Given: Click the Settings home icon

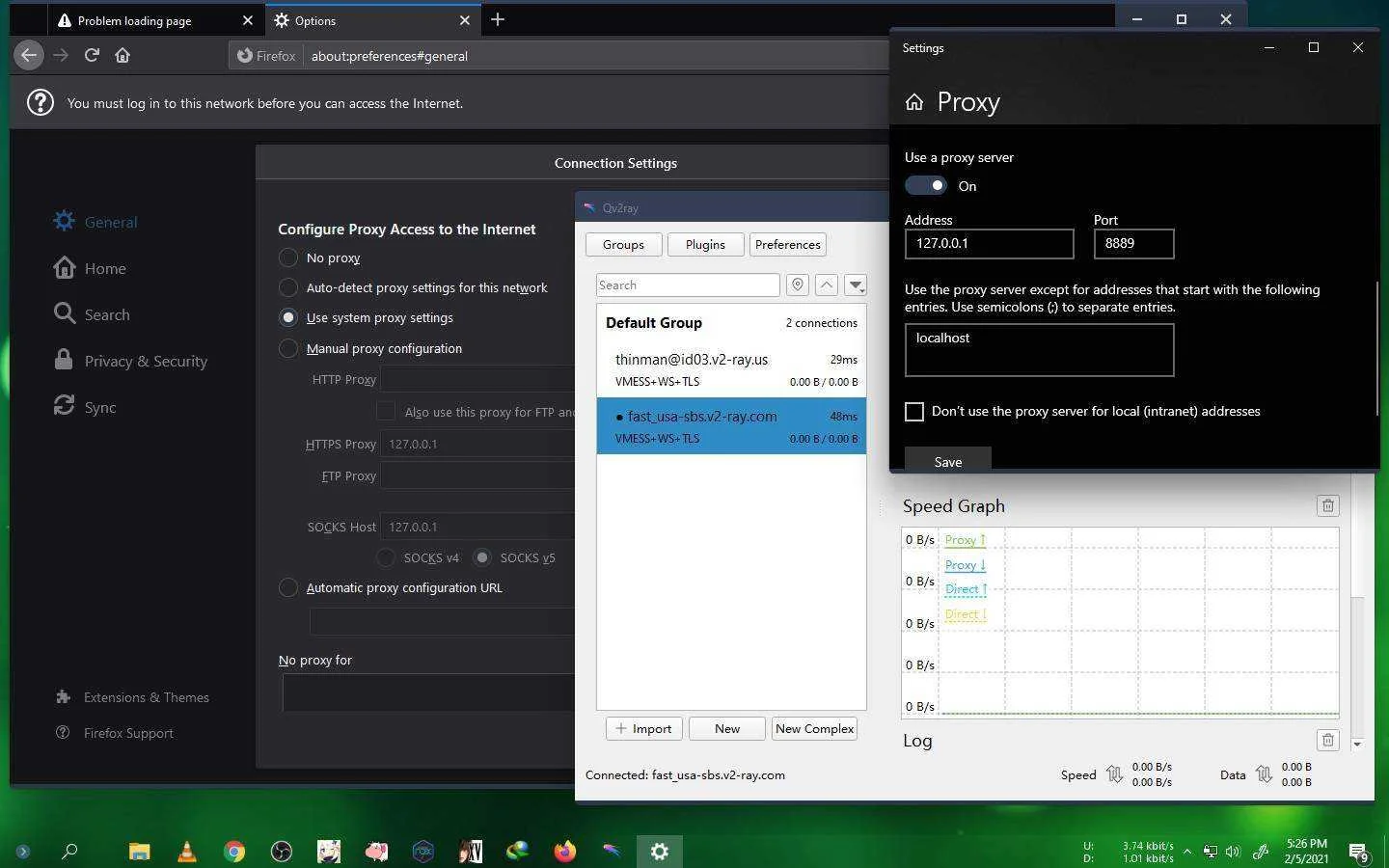Looking at the screenshot, I should [914, 102].
